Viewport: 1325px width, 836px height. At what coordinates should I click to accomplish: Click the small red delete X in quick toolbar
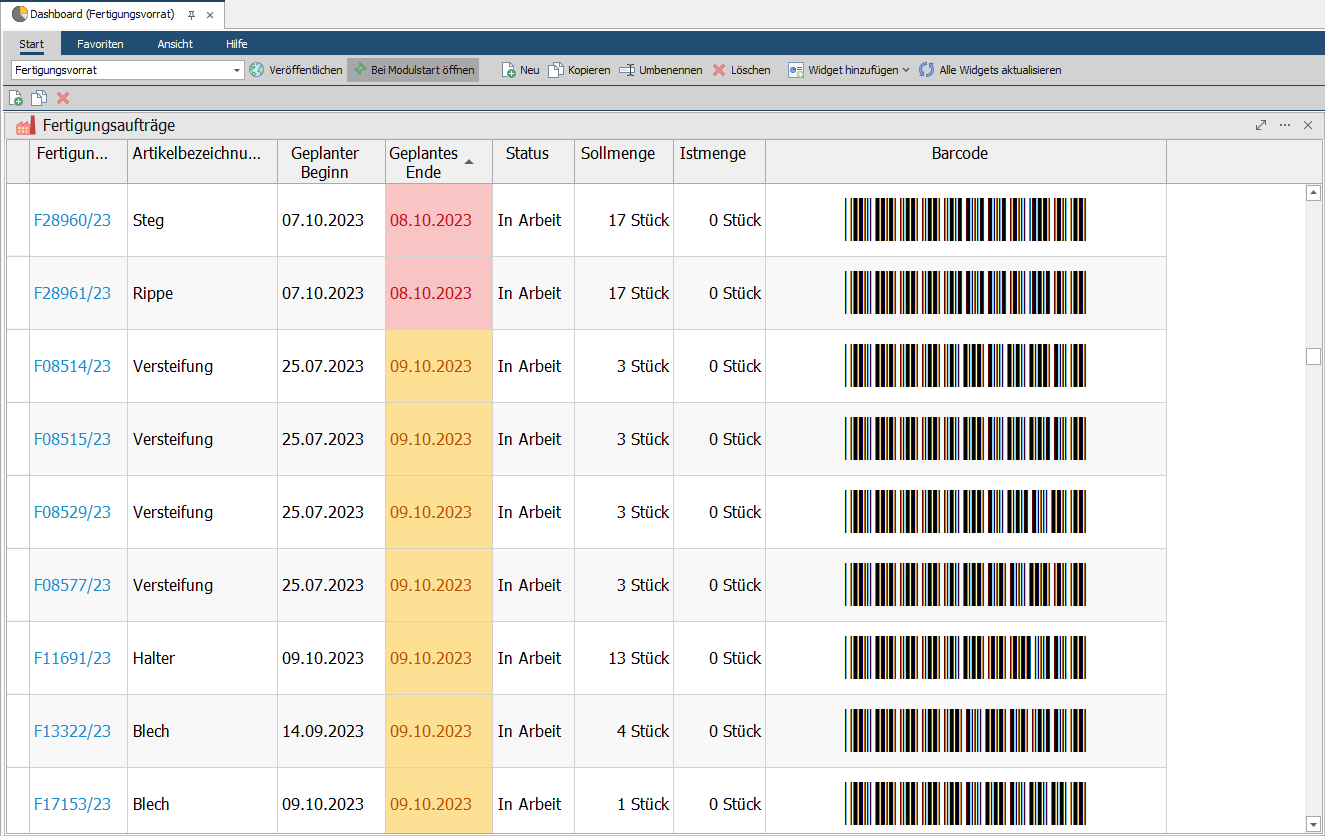pos(63,98)
